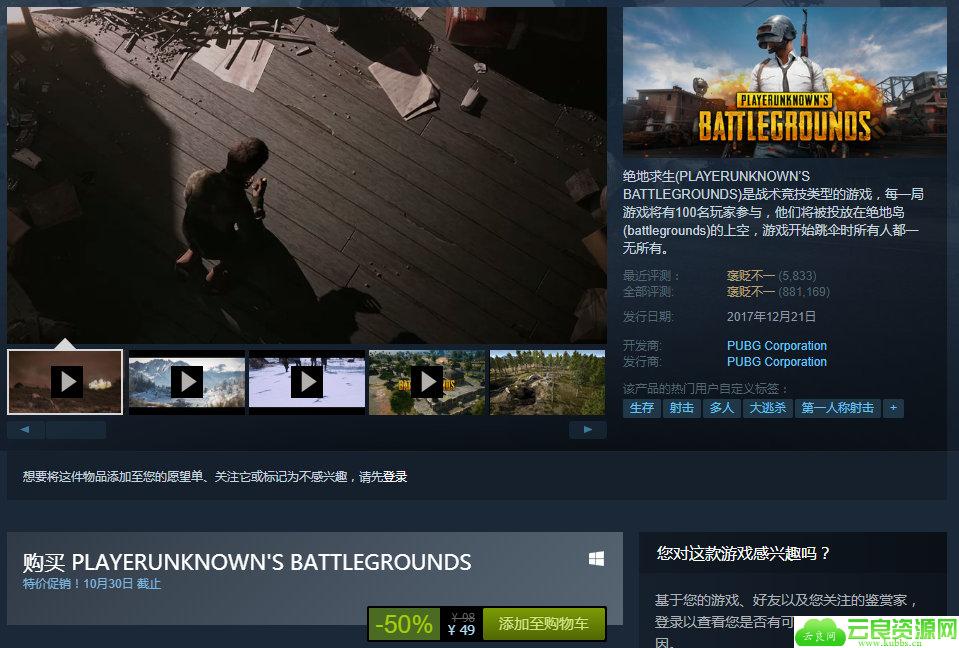Play the Battlegrounds logo trailer thumbnail

tap(427, 382)
